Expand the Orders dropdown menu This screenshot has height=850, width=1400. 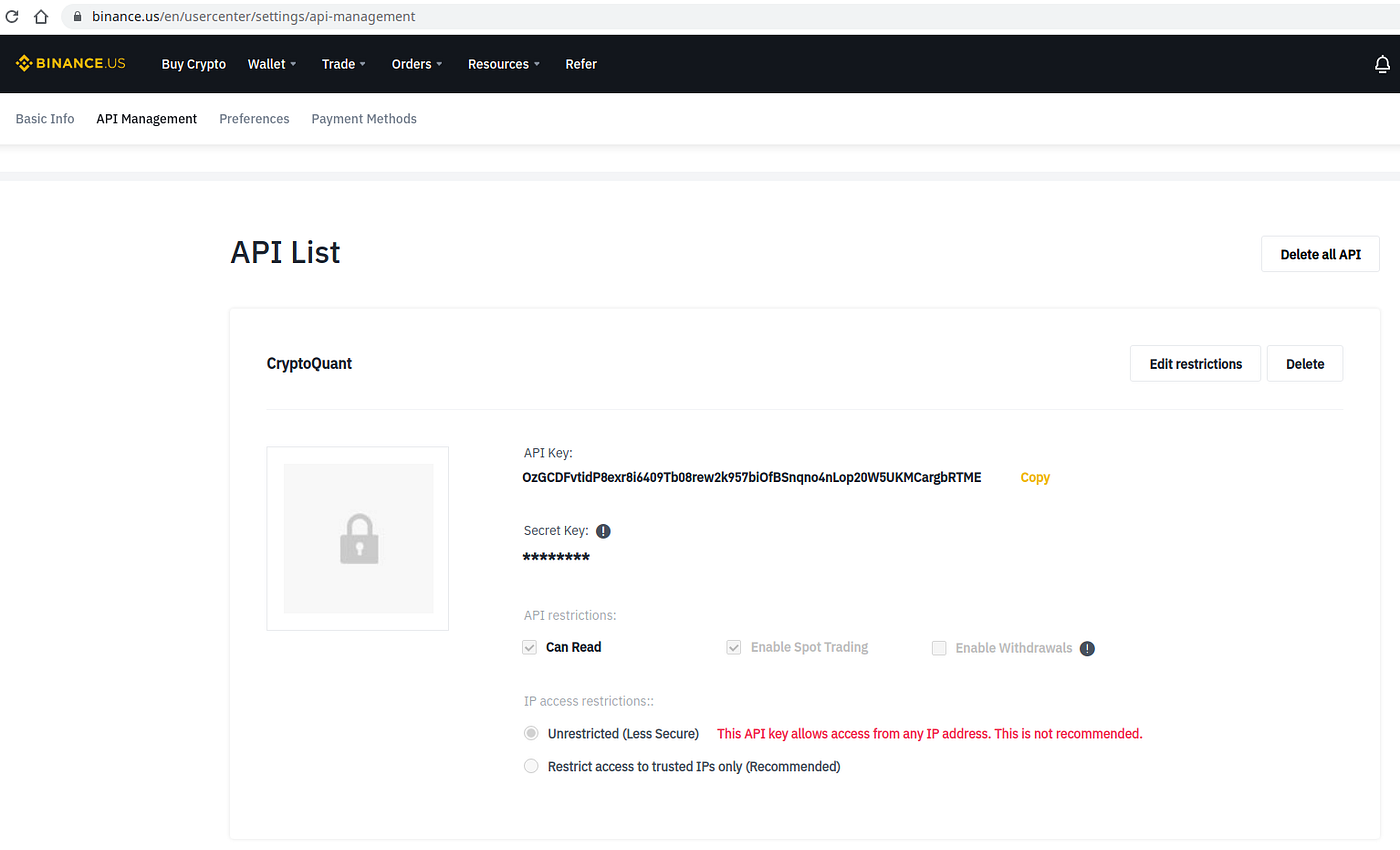coord(417,64)
